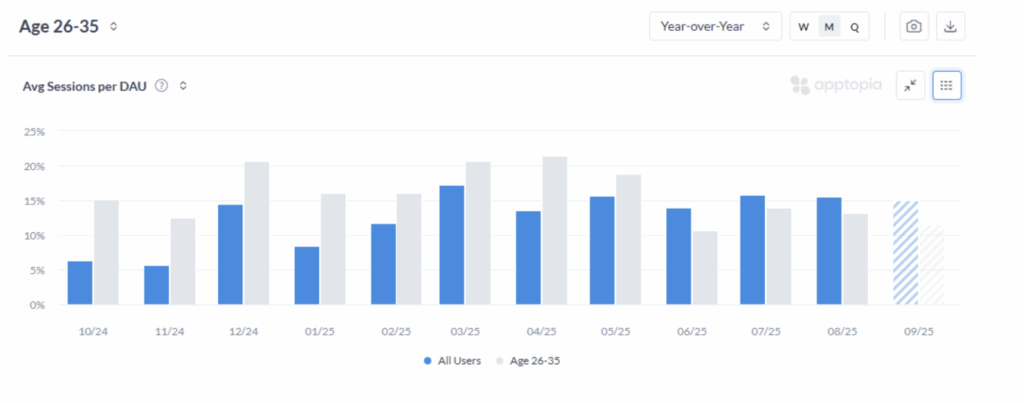
Task: Open the Year-over-Year dropdown
Action: click(x=714, y=27)
